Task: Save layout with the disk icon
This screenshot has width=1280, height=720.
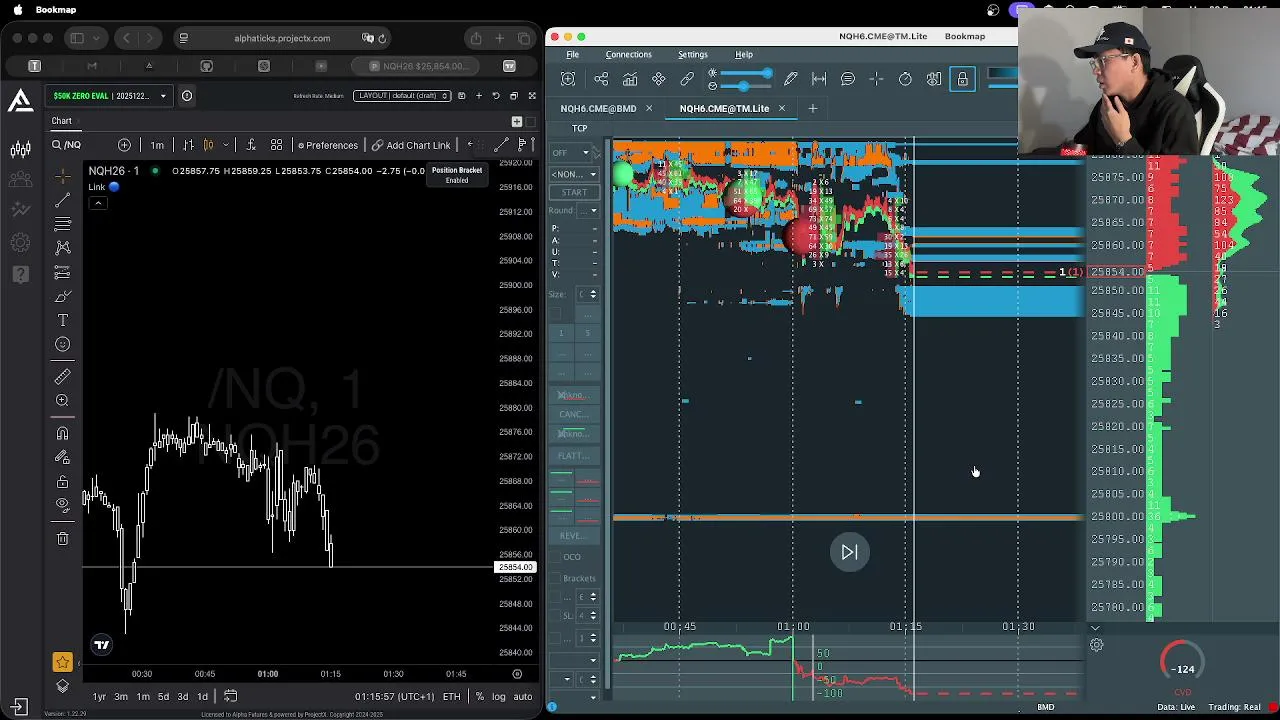Action: tap(461, 96)
